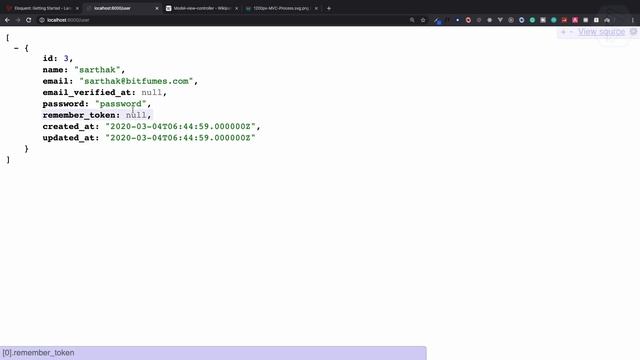Click the [0].remember_token path status bar
The height and width of the screenshot is (360, 640).
point(213,353)
